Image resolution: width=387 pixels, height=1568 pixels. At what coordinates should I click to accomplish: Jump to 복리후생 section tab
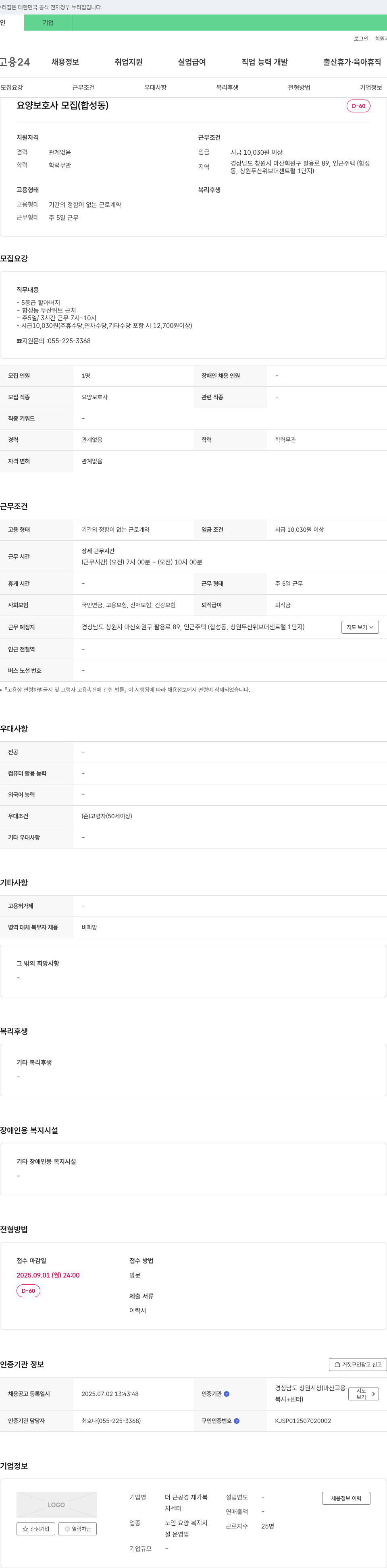click(x=227, y=88)
